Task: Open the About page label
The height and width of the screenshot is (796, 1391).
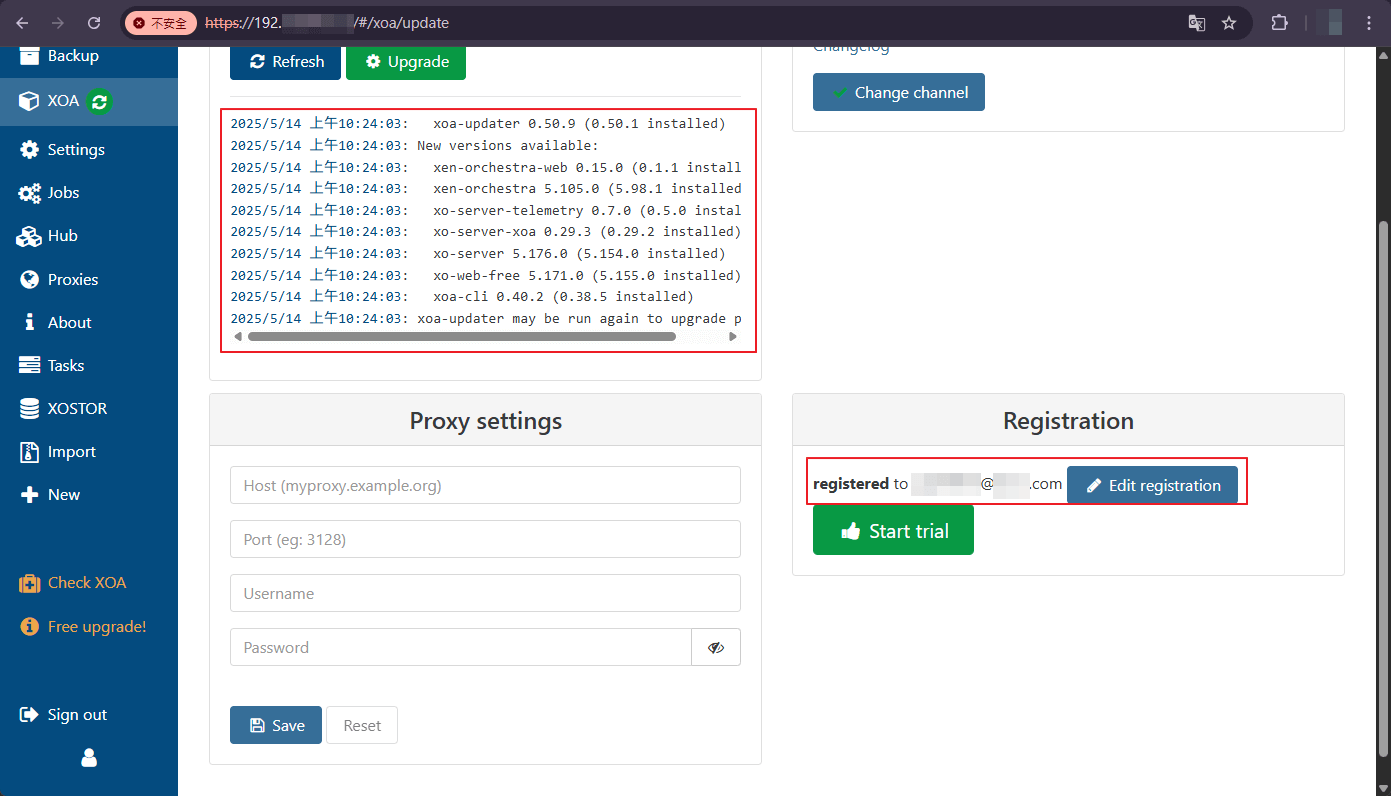Action: 69,322
